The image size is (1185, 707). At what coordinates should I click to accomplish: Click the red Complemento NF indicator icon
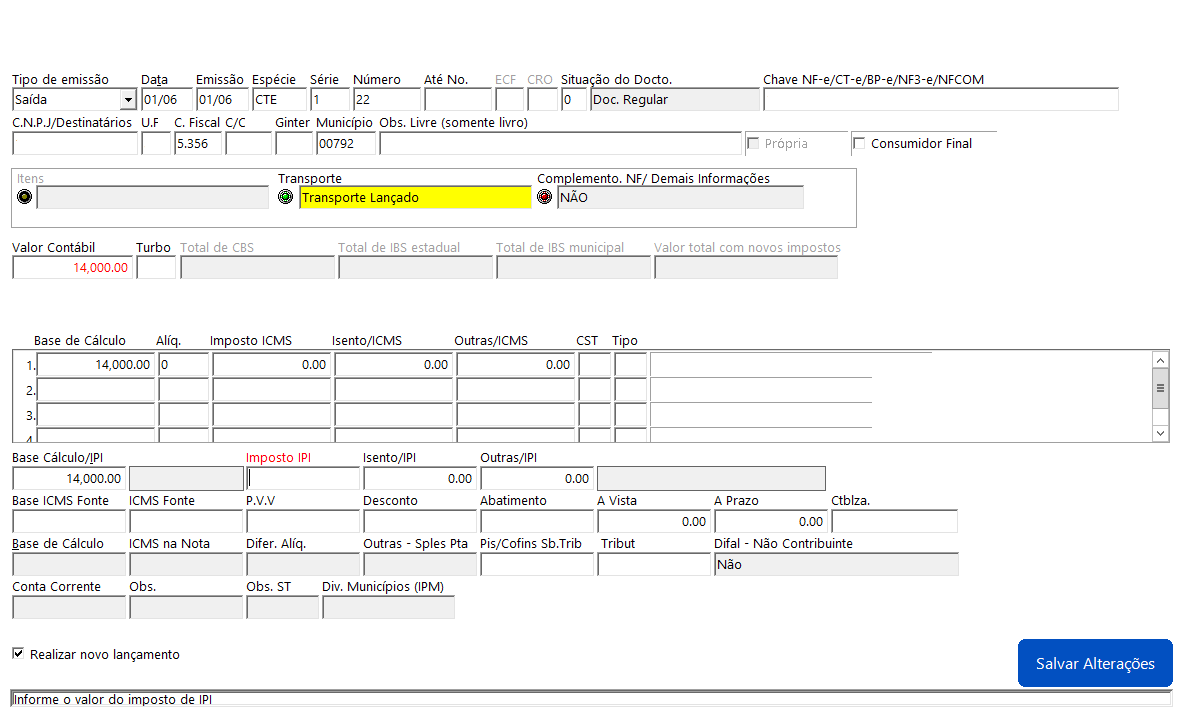pyautogui.click(x=544, y=197)
